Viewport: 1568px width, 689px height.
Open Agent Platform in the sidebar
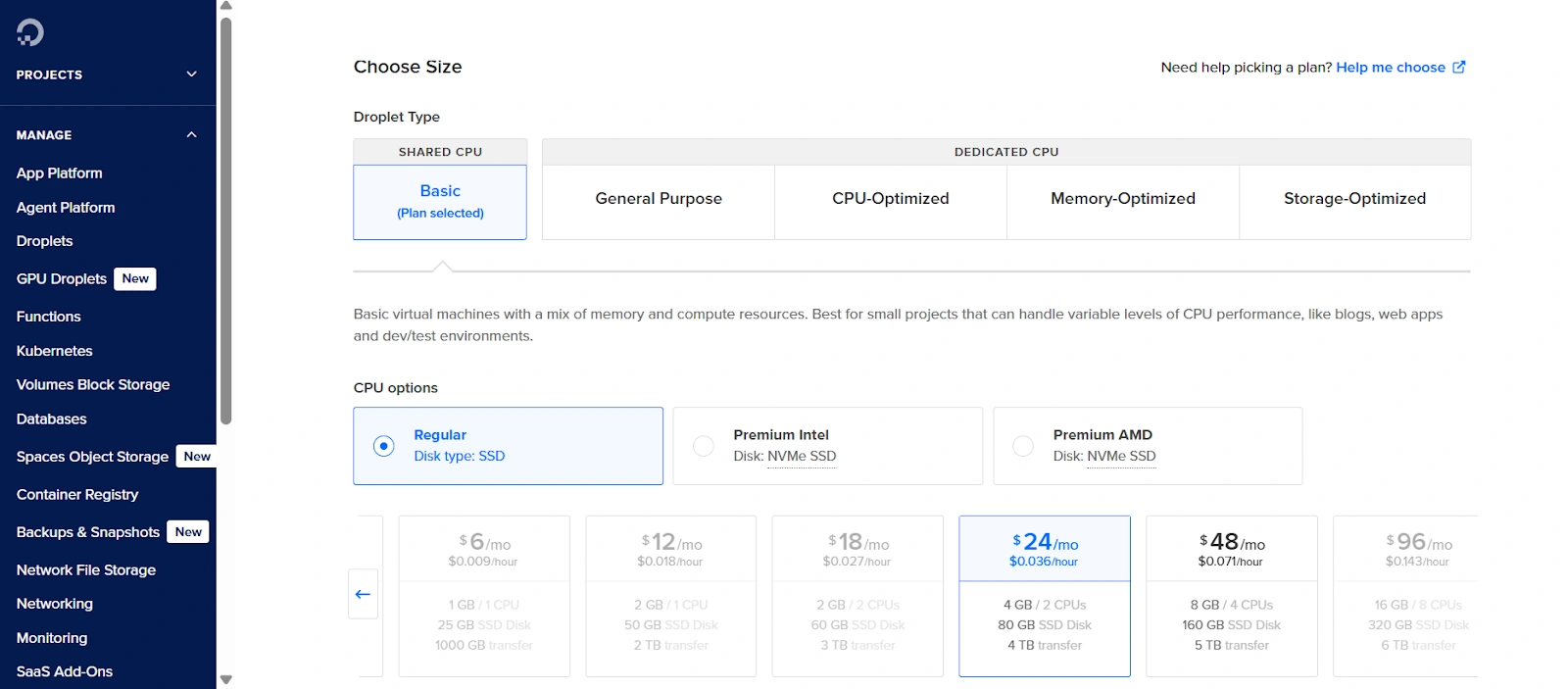click(66, 207)
